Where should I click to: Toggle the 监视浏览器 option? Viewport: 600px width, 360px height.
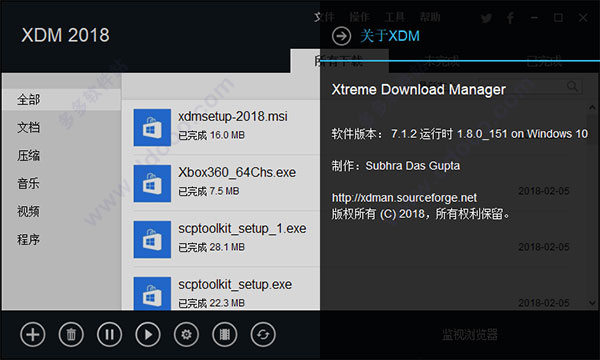470,335
